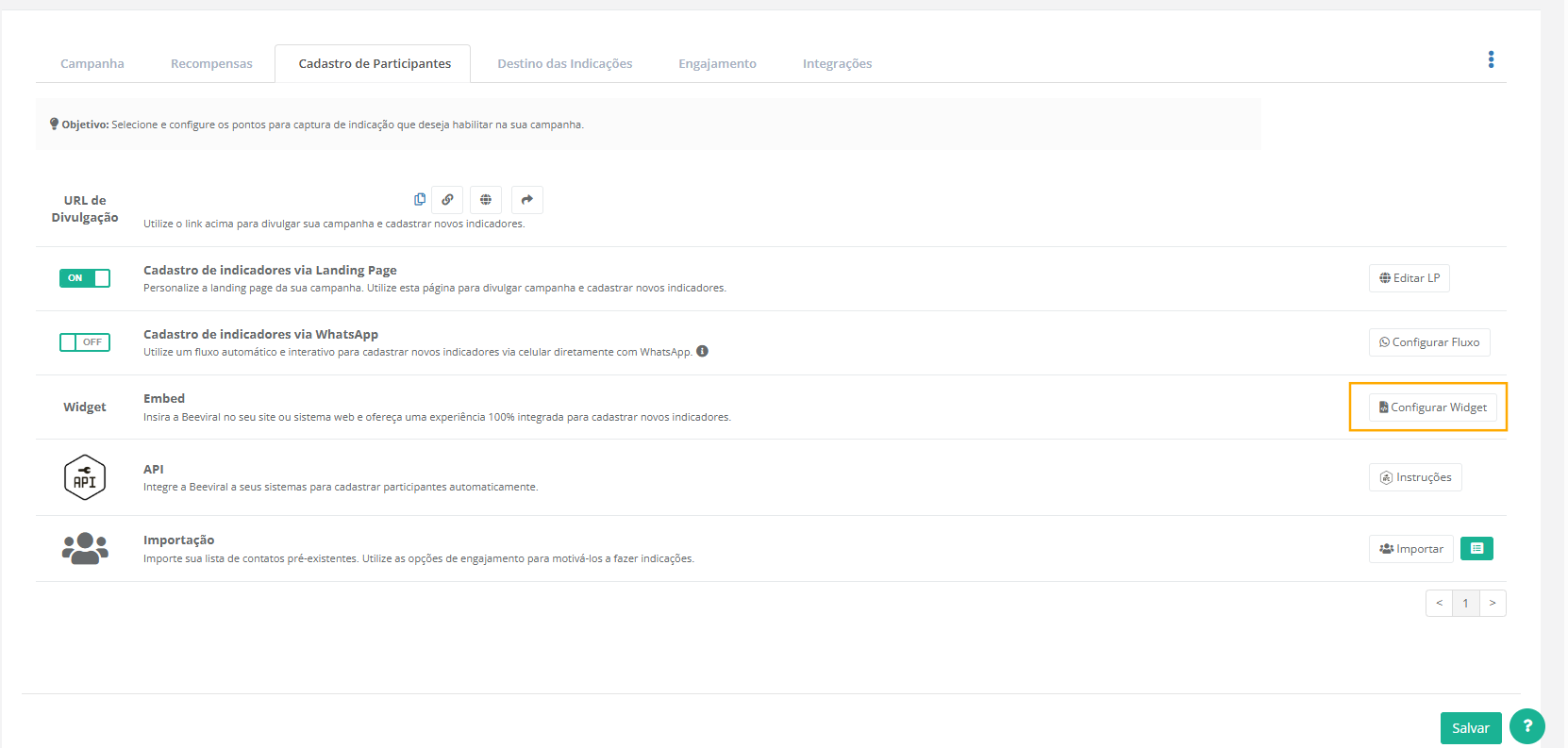This screenshot has width=1568, height=748.
Task: Click Cadastro de indicadores via Landing Page heading
Action: (x=270, y=270)
